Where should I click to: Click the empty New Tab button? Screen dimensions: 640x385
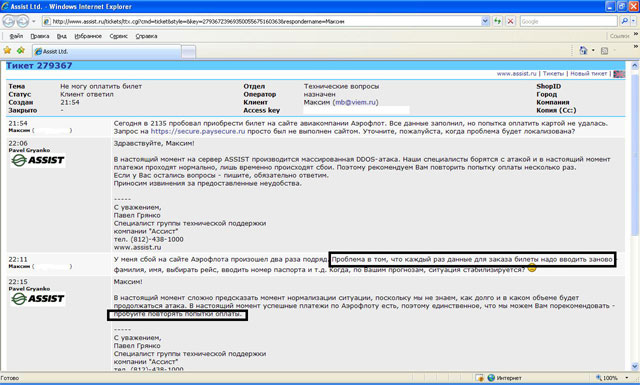(188, 52)
